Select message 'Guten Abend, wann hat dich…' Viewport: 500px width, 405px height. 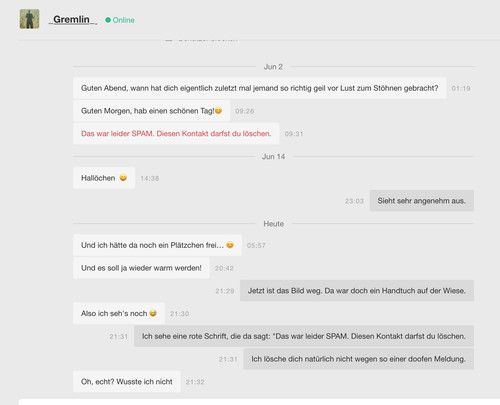click(x=259, y=88)
